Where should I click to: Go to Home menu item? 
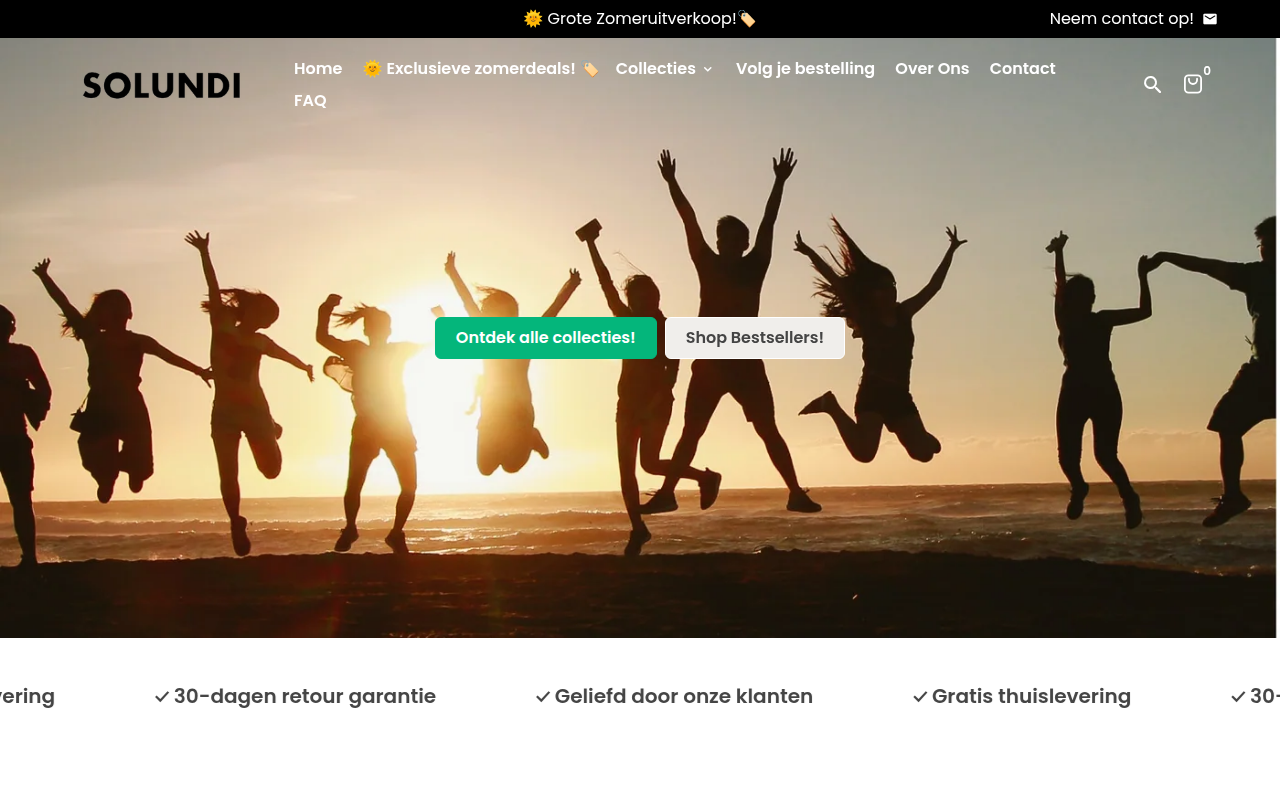(318, 68)
